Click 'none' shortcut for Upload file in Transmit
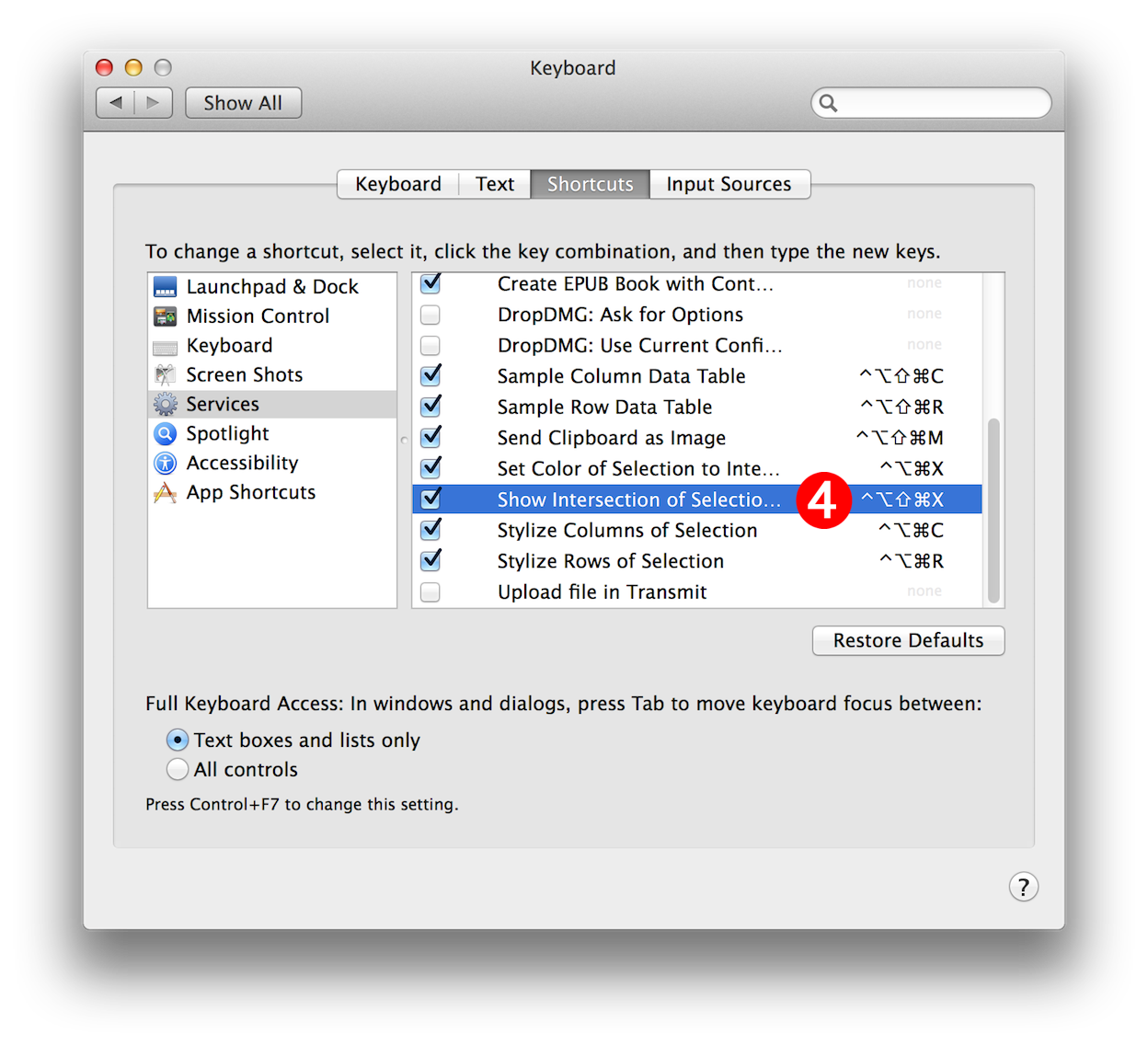 pyautogui.click(x=924, y=591)
